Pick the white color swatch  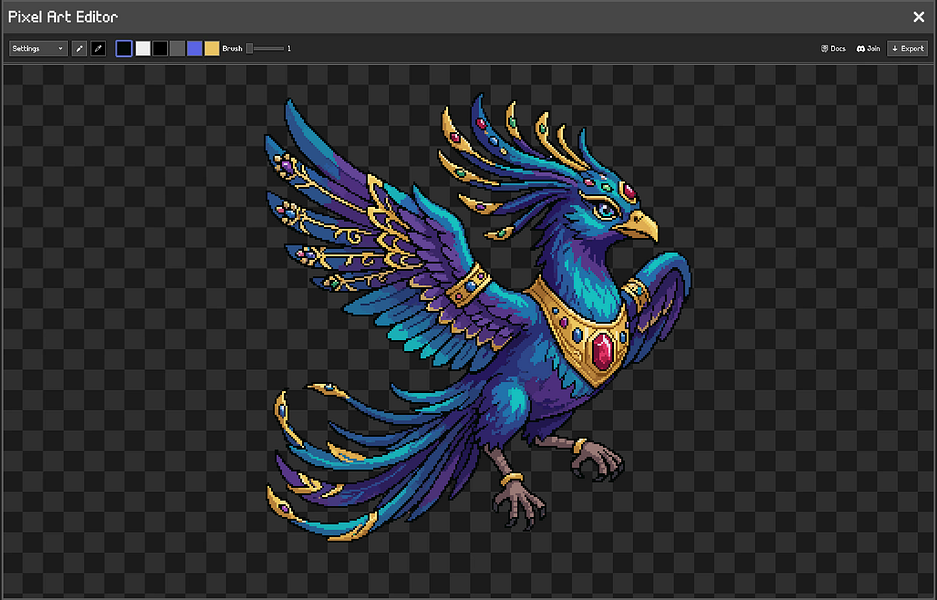(x=143, y=48)
